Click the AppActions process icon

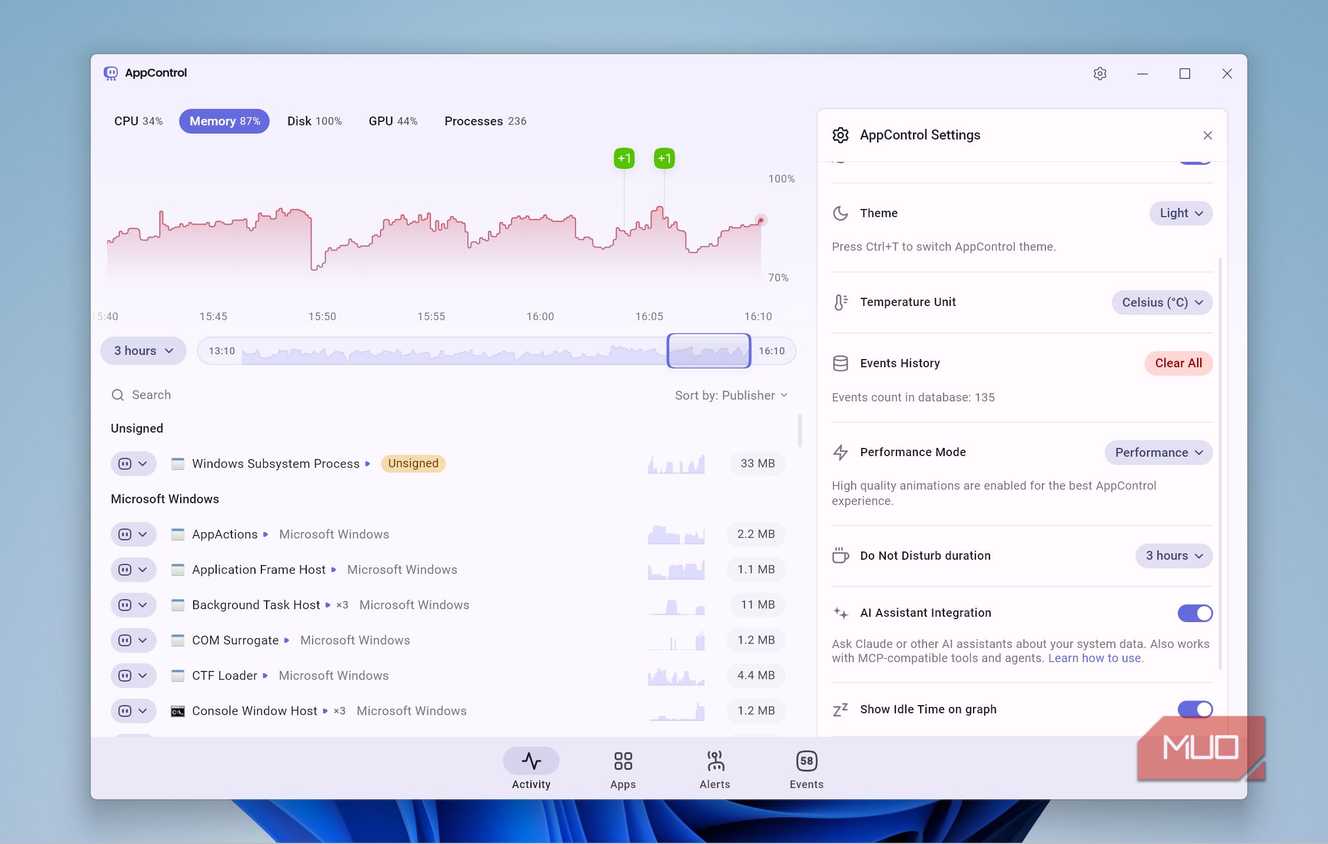click(178, 535)
